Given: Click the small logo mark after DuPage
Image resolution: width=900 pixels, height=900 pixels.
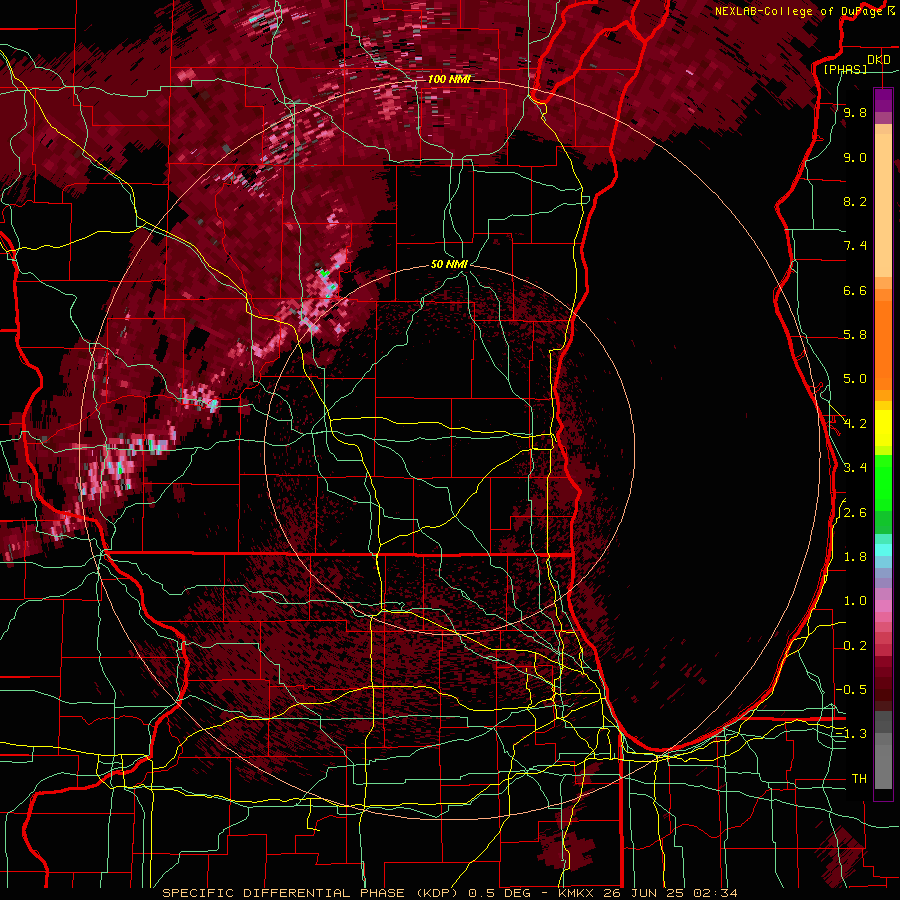Looking at the screenshot, I should coord(891,11).
